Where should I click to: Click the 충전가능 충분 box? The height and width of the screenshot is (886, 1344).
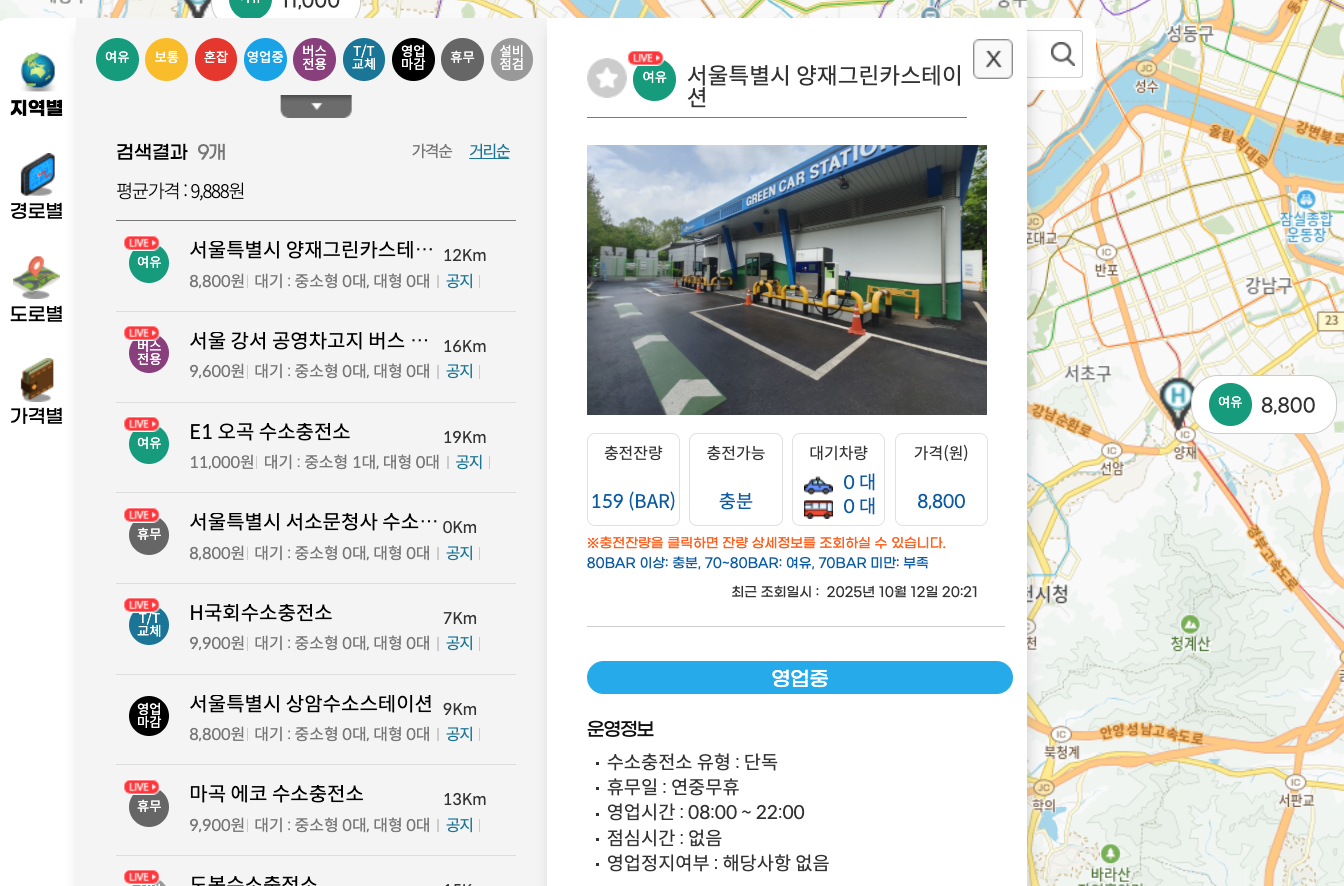(735, 479)
